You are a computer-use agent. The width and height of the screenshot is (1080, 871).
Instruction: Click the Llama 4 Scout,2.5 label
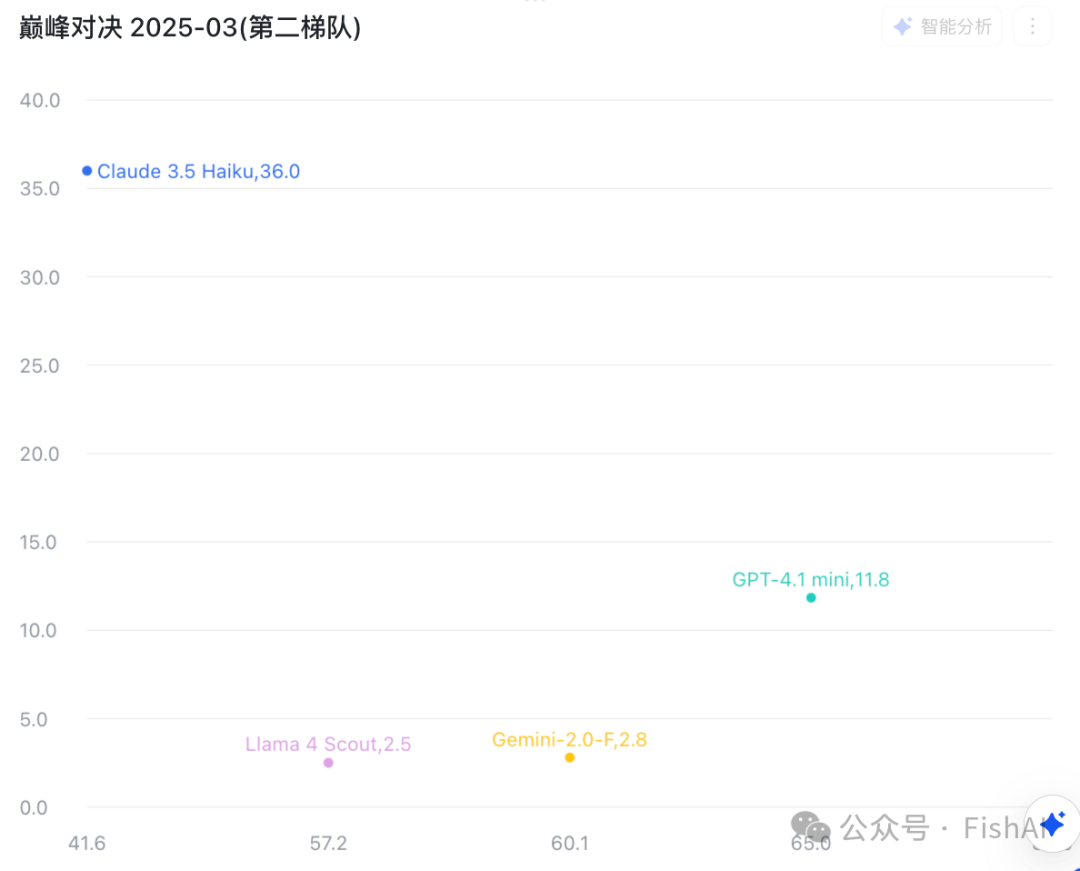tap(328, 744)
